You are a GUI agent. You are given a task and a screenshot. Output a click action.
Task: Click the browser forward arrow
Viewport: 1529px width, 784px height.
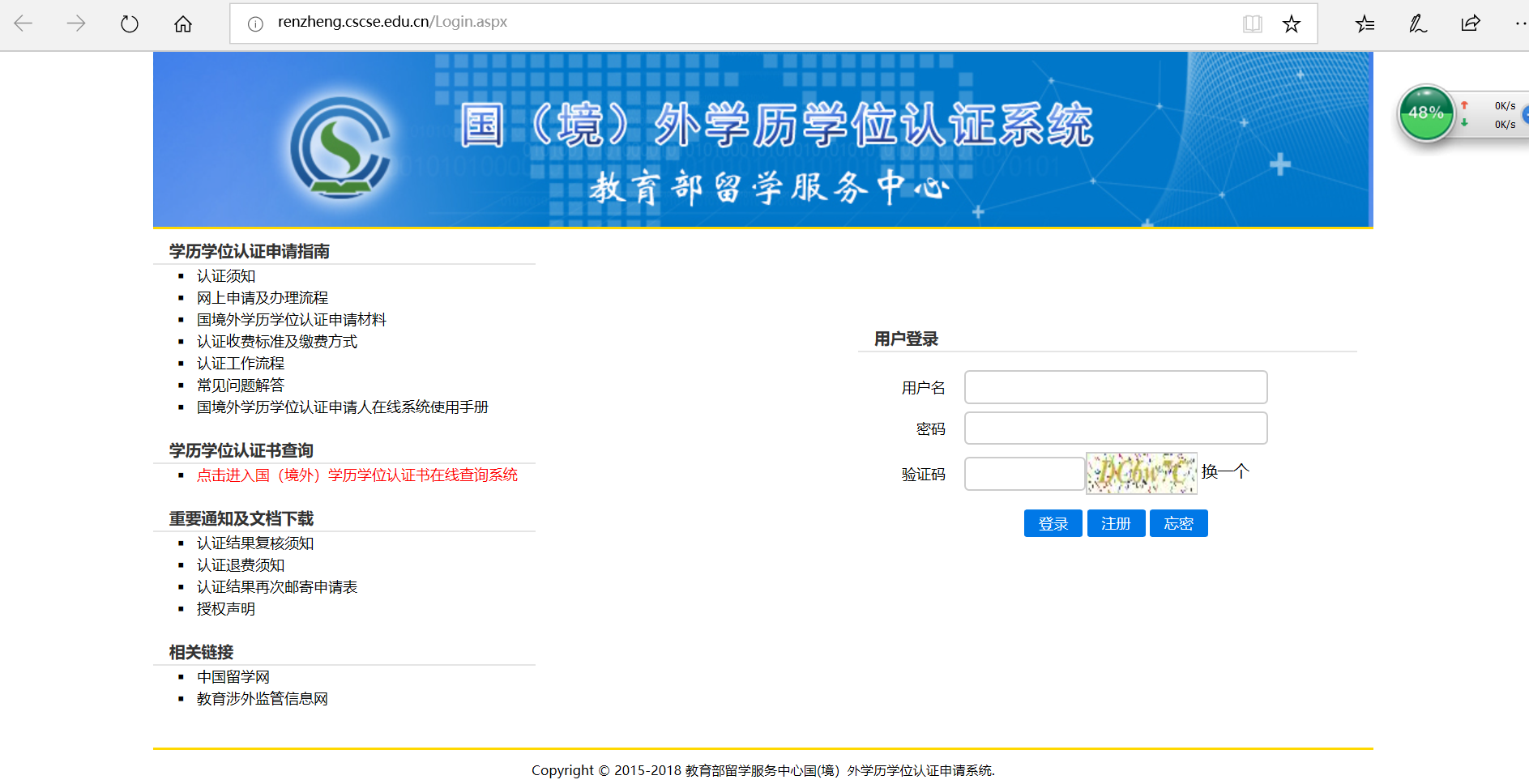pyautogui.click(x=76, y=23)
